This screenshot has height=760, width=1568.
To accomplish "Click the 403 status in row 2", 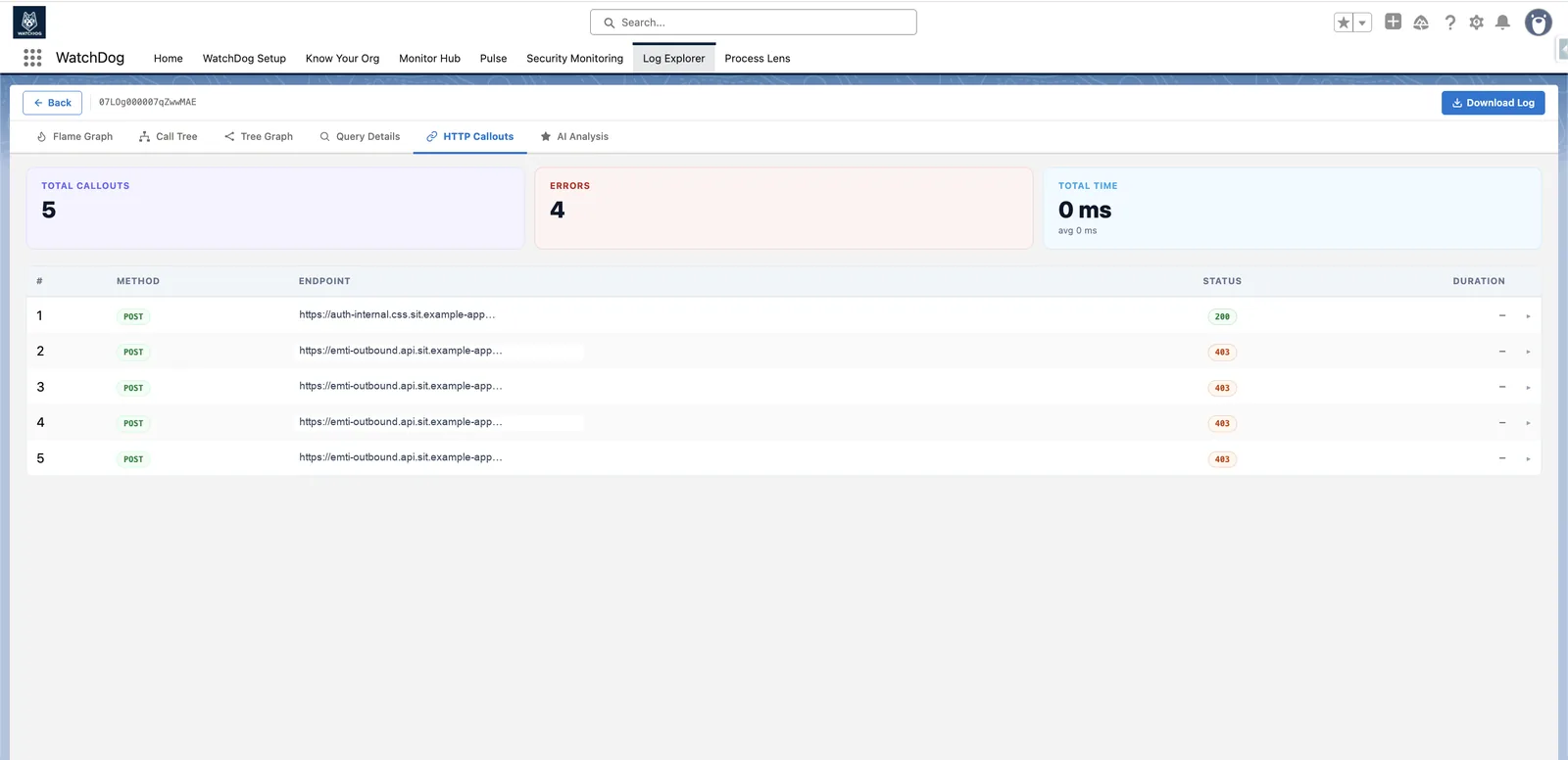I will point(1222,353).
